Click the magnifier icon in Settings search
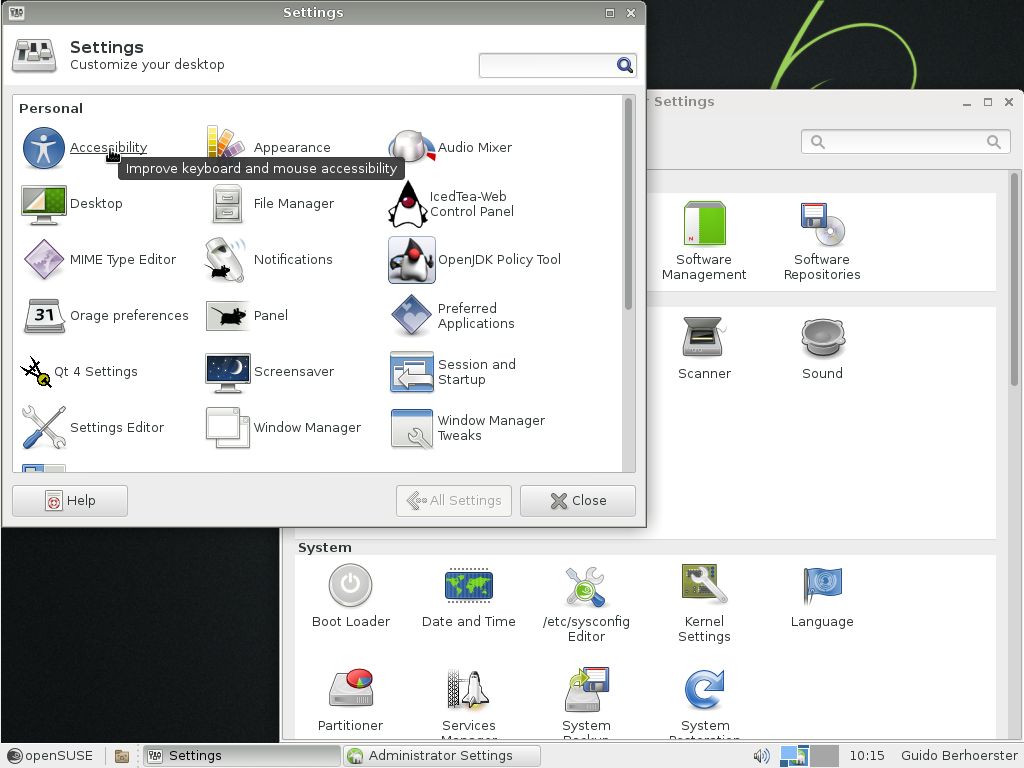Screen dimensions: 1024x768 tap(625, 65)
